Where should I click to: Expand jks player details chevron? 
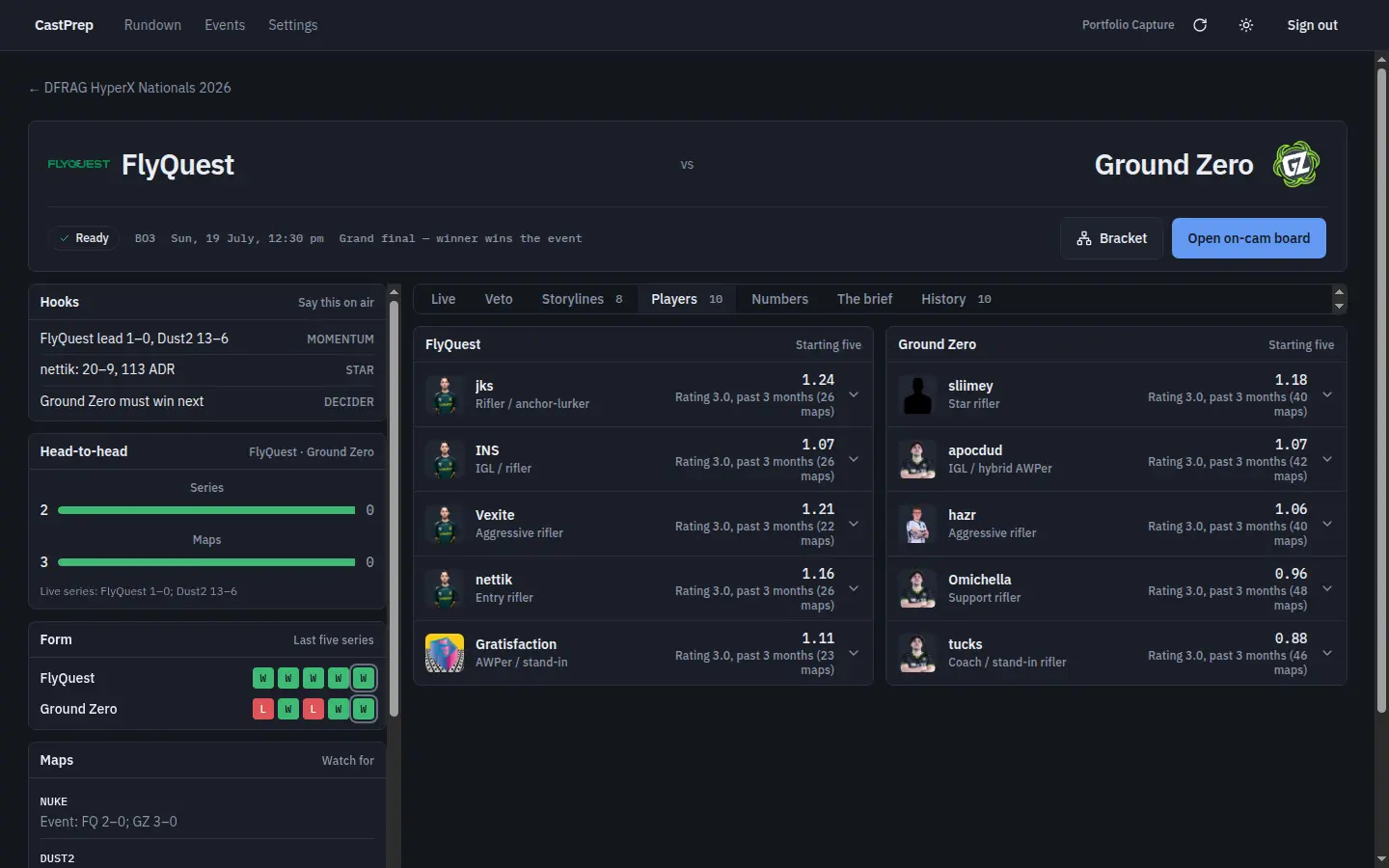click(x=854, y=394)
